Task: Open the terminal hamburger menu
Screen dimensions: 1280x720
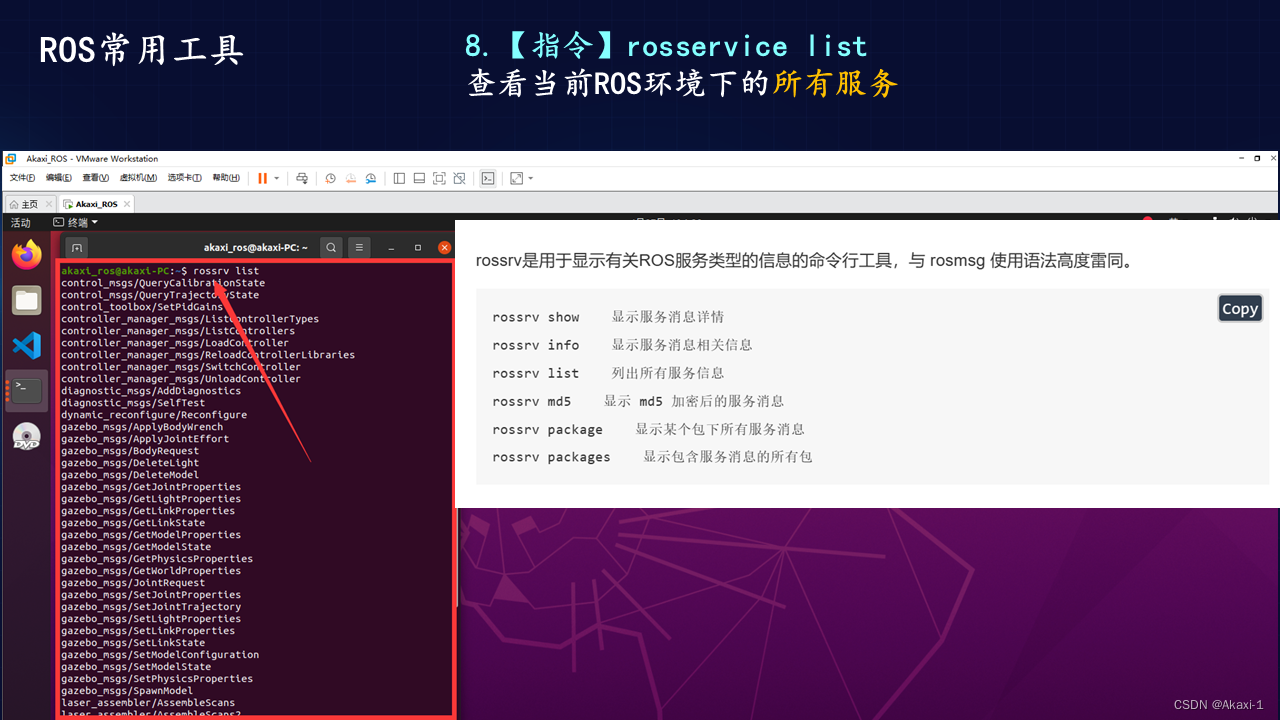Action: click(x=358, y=247)
